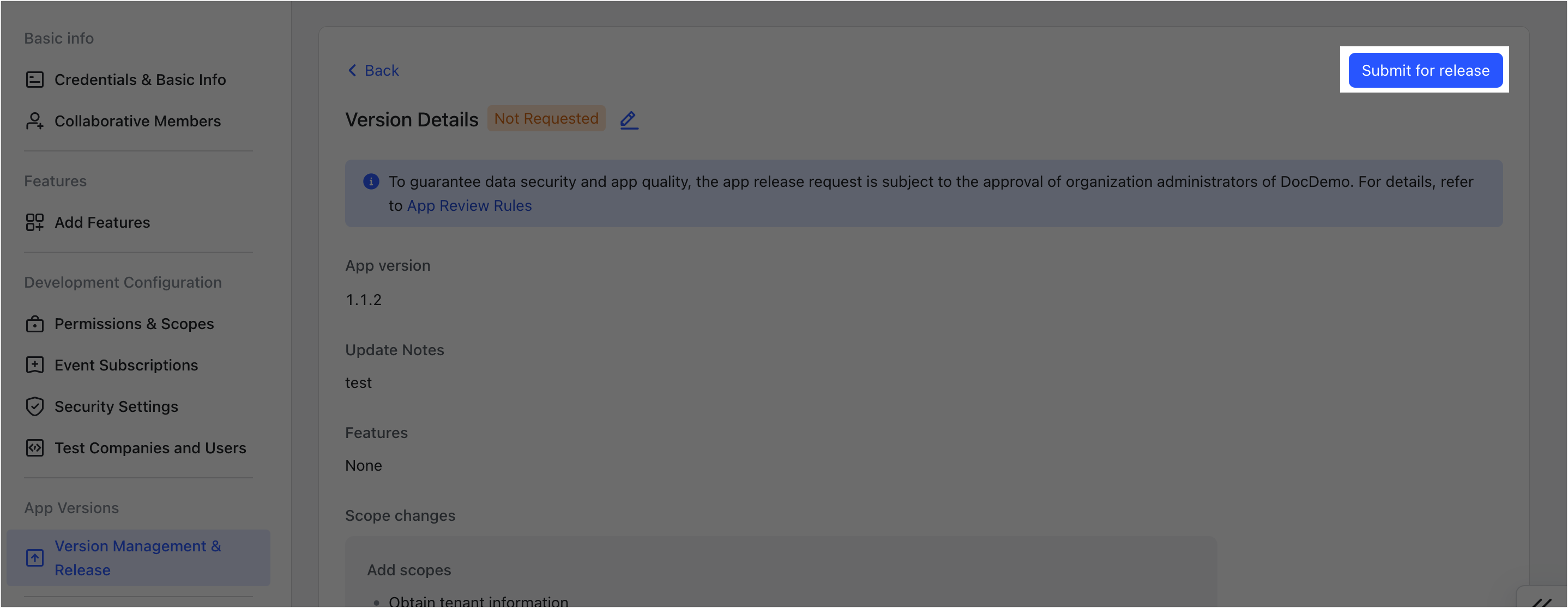Go Back to the version list
Image resolution: width=1568 pixels, height=608 pixels.
click(x=373, y=70)
